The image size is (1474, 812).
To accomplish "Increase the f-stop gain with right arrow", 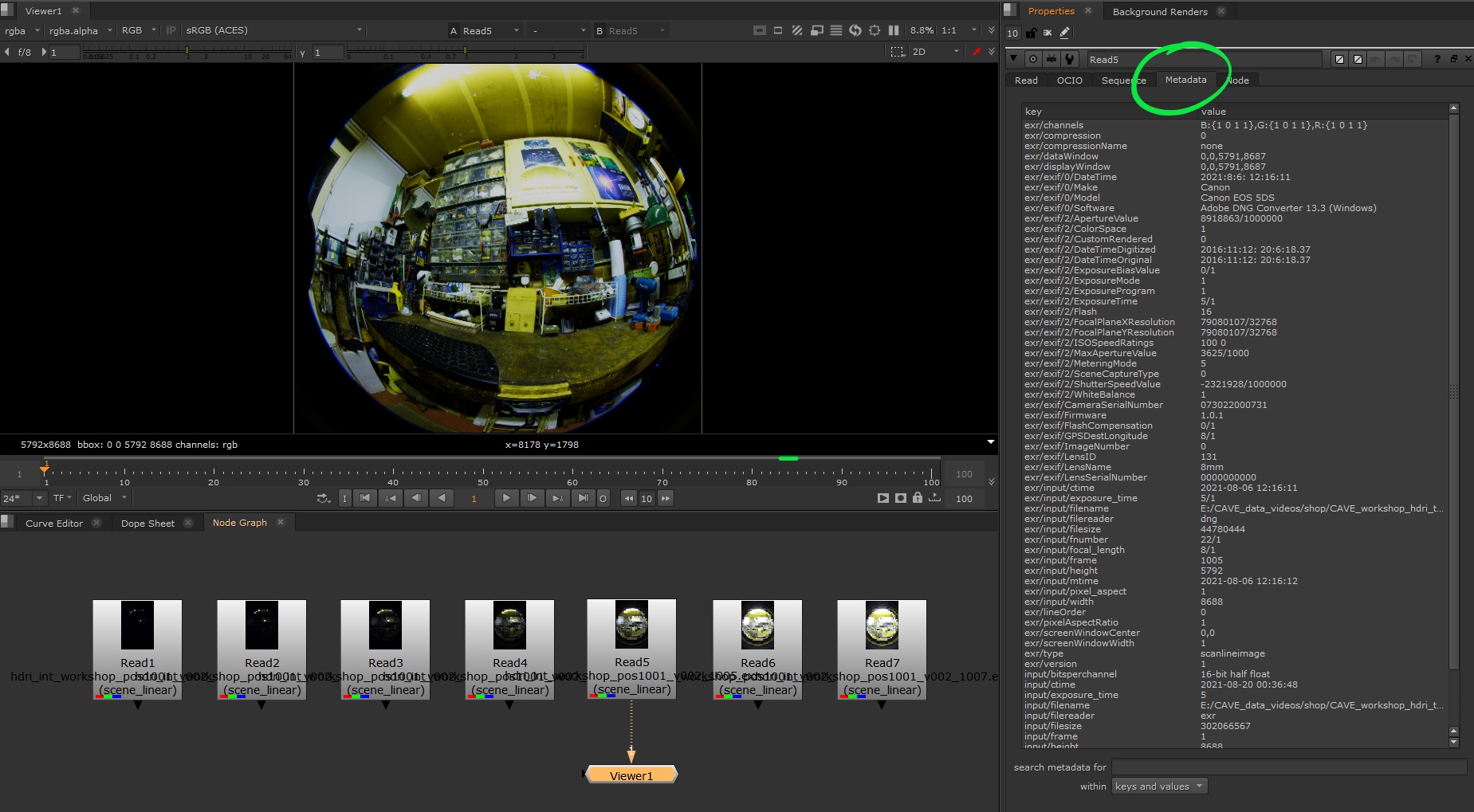I will [x=43, y=52].
